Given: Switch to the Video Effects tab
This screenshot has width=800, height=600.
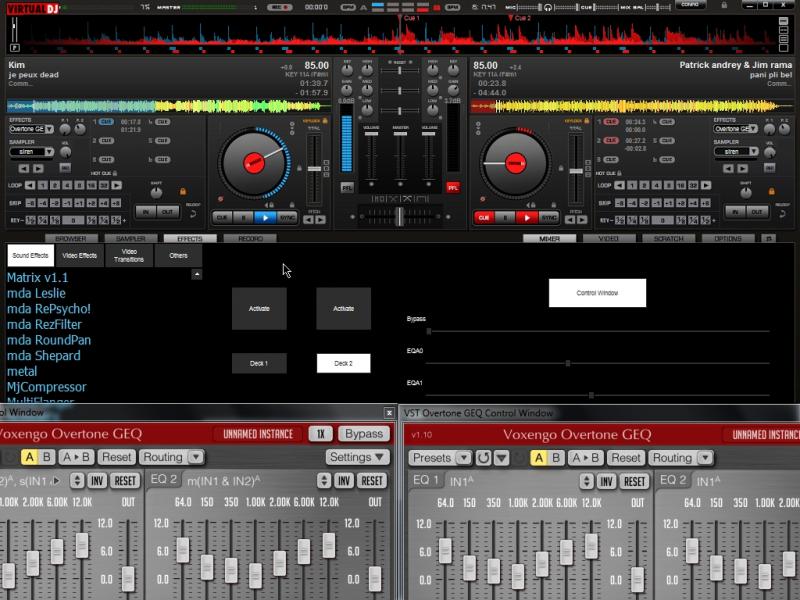Looking at the screenshot, I should point(80,256).
